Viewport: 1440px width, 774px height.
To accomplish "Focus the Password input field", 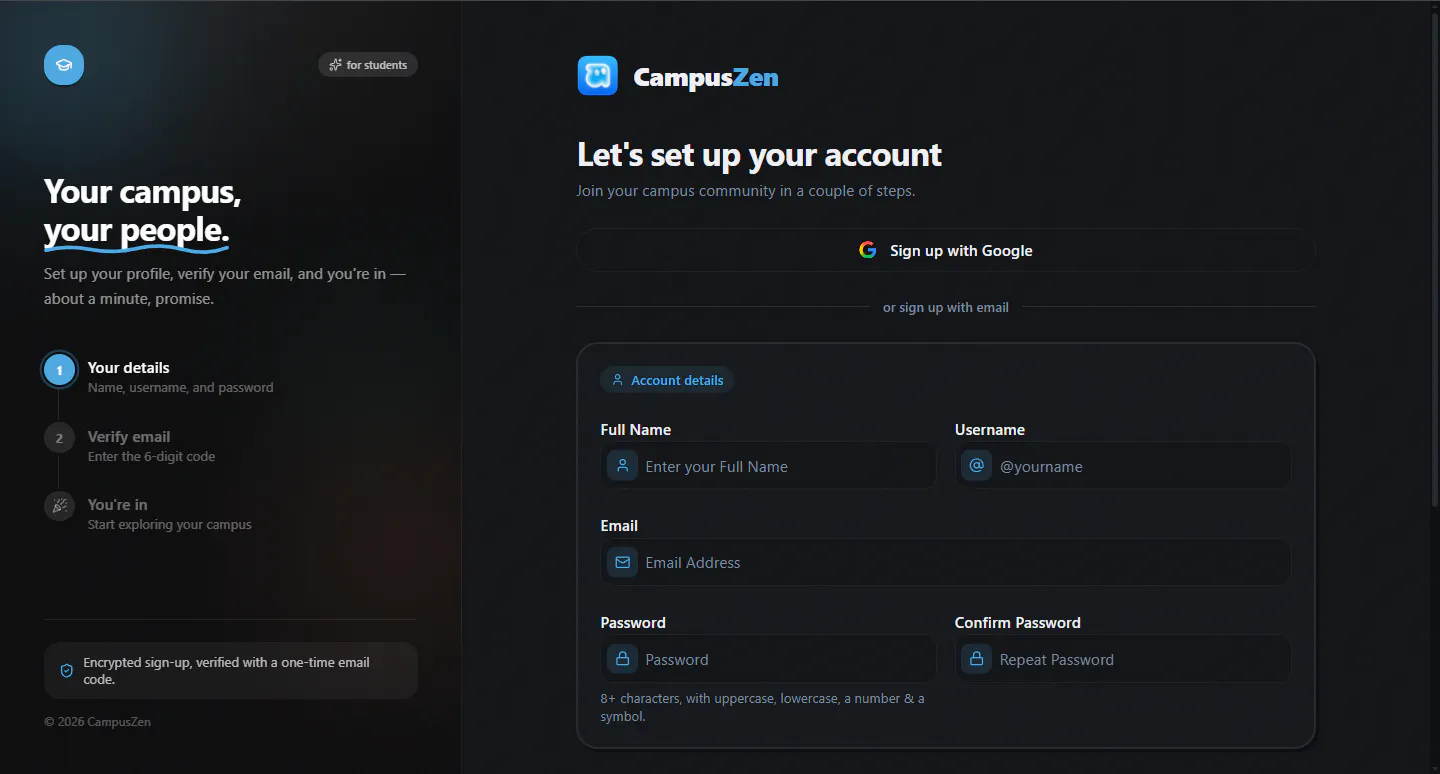I will point(768,659).
